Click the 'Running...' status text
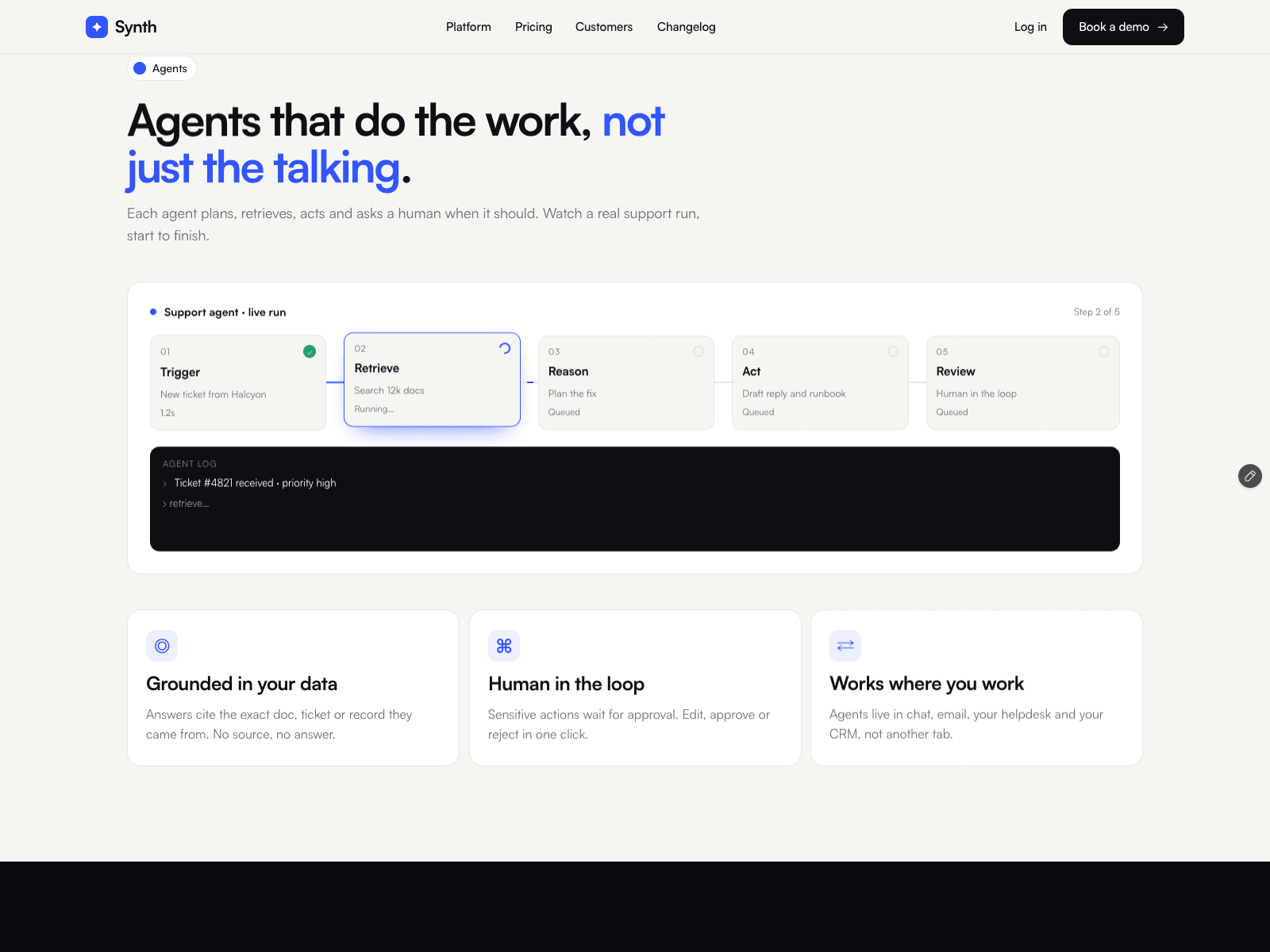Image resolution: width=1270 pixels, height=952 pixels. pos(374,409)
